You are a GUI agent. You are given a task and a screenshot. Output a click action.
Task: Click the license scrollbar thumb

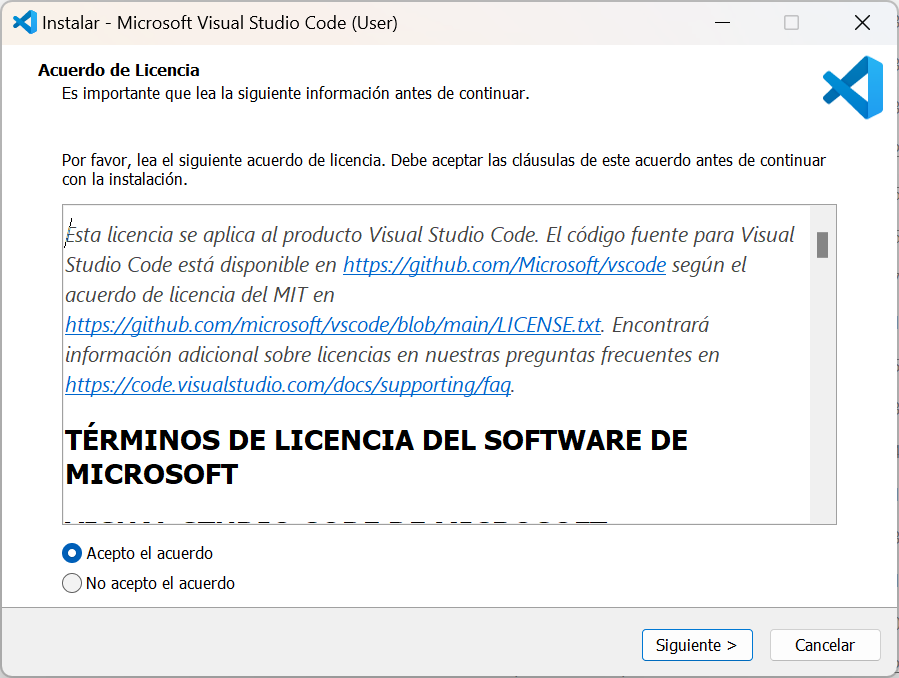[824, 244]
